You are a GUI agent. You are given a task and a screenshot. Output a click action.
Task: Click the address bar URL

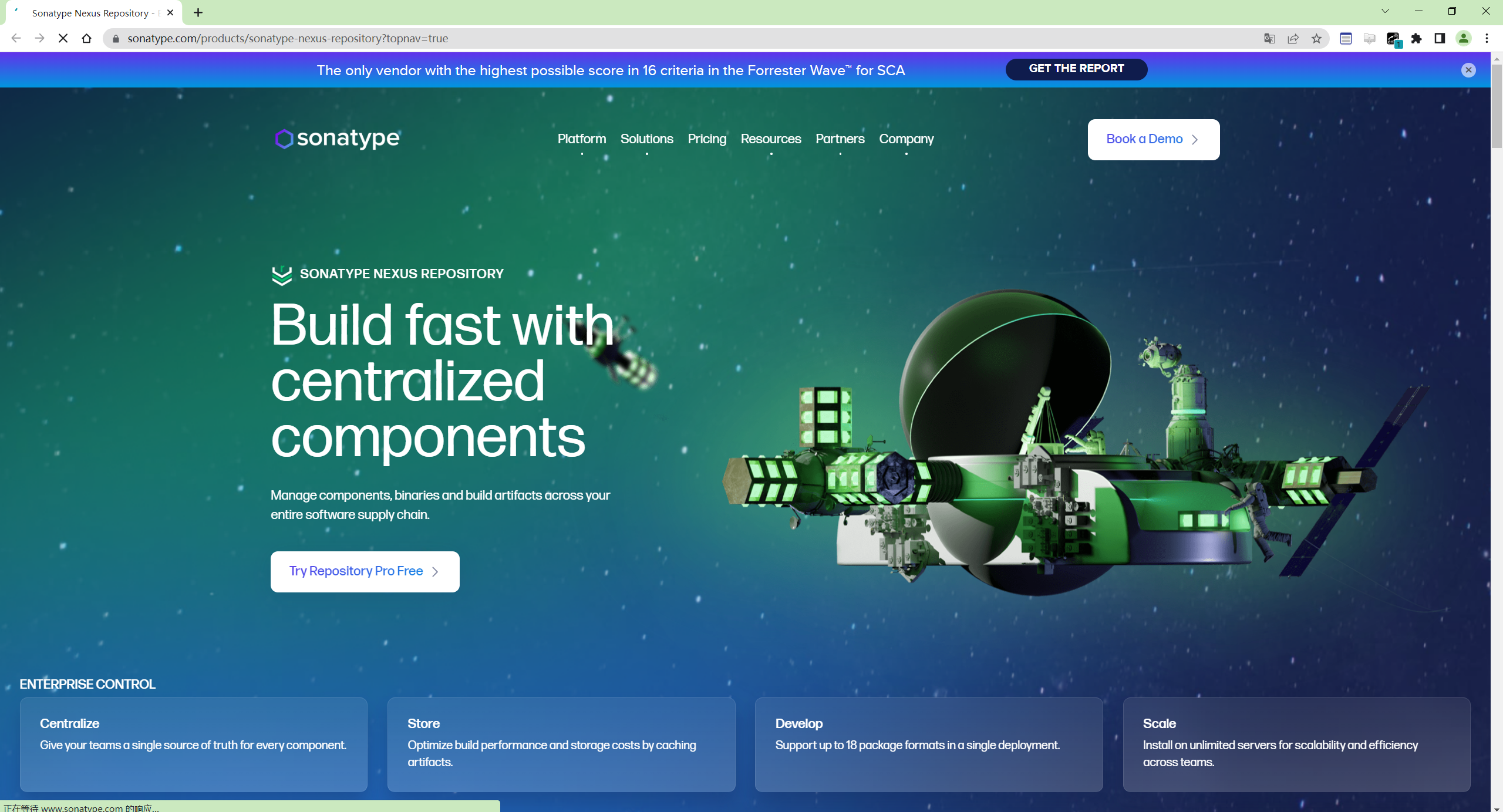pyautogui.click(x=288, y=39)
